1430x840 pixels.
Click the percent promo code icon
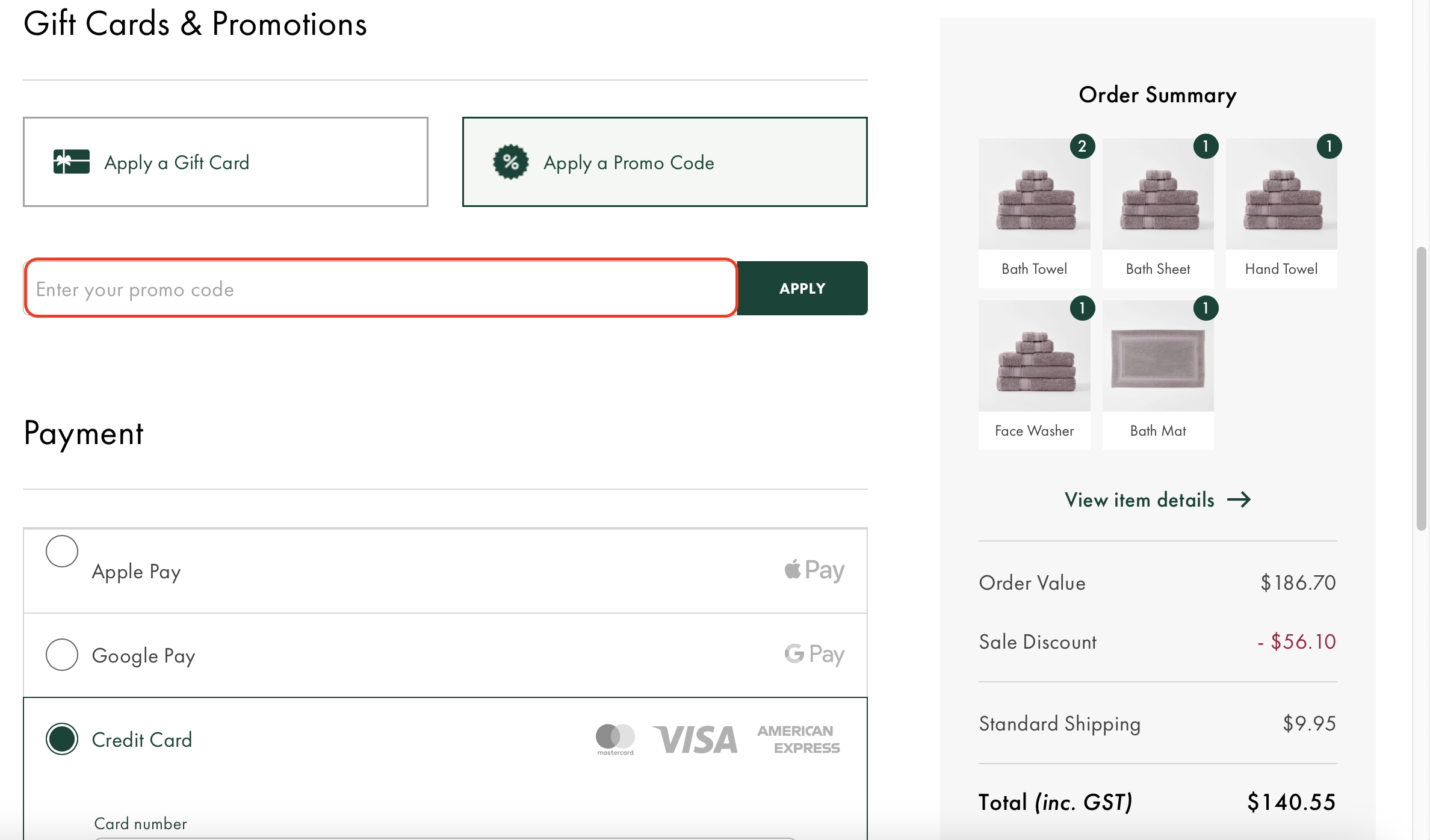[x=510, y=161]
